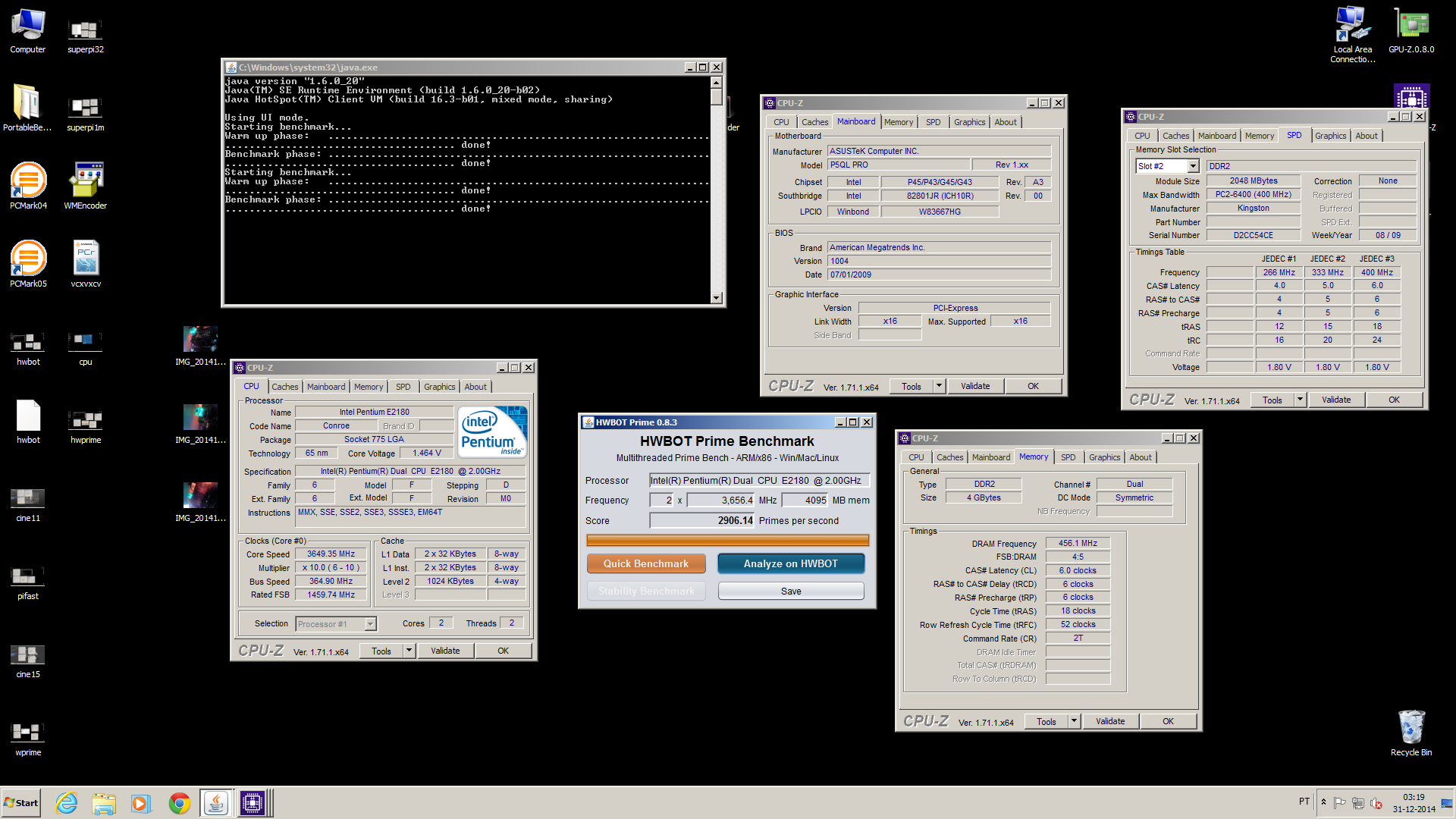Open Mainboard tab in CPU-Z Memory window

(991, 457)
